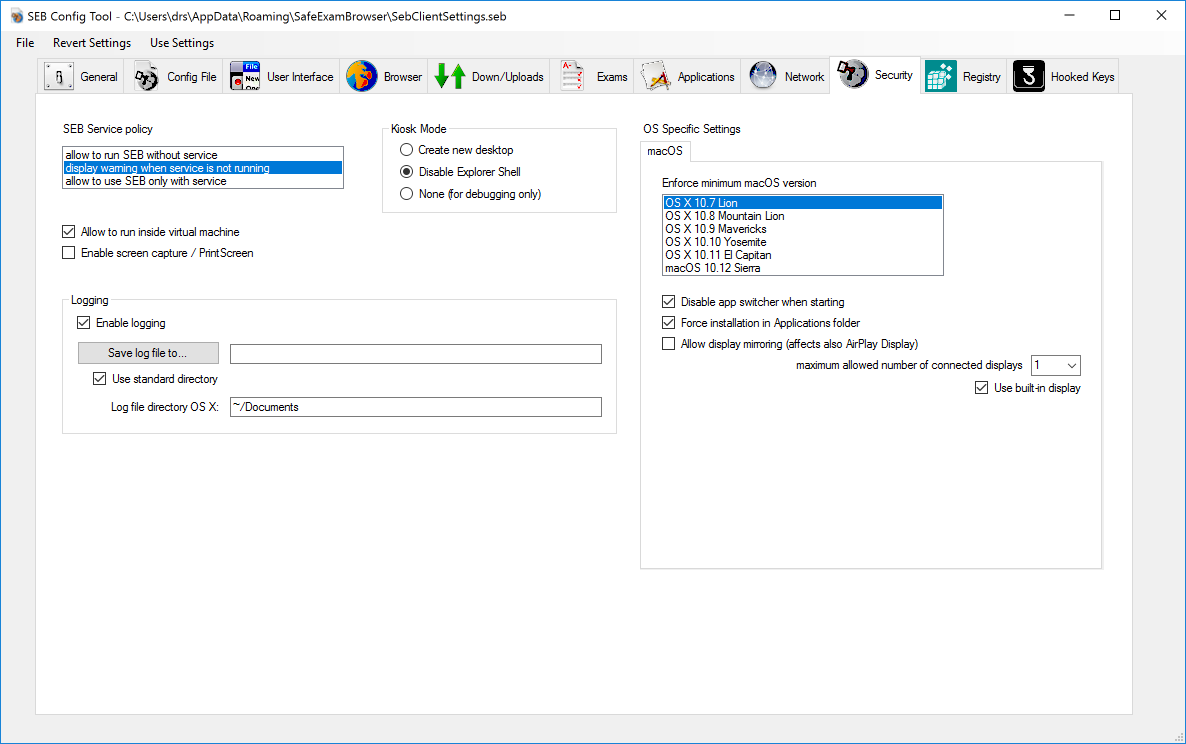1186x744 pixels.
Task: Open the Applications tab
Action: click(x=688, y=76)
